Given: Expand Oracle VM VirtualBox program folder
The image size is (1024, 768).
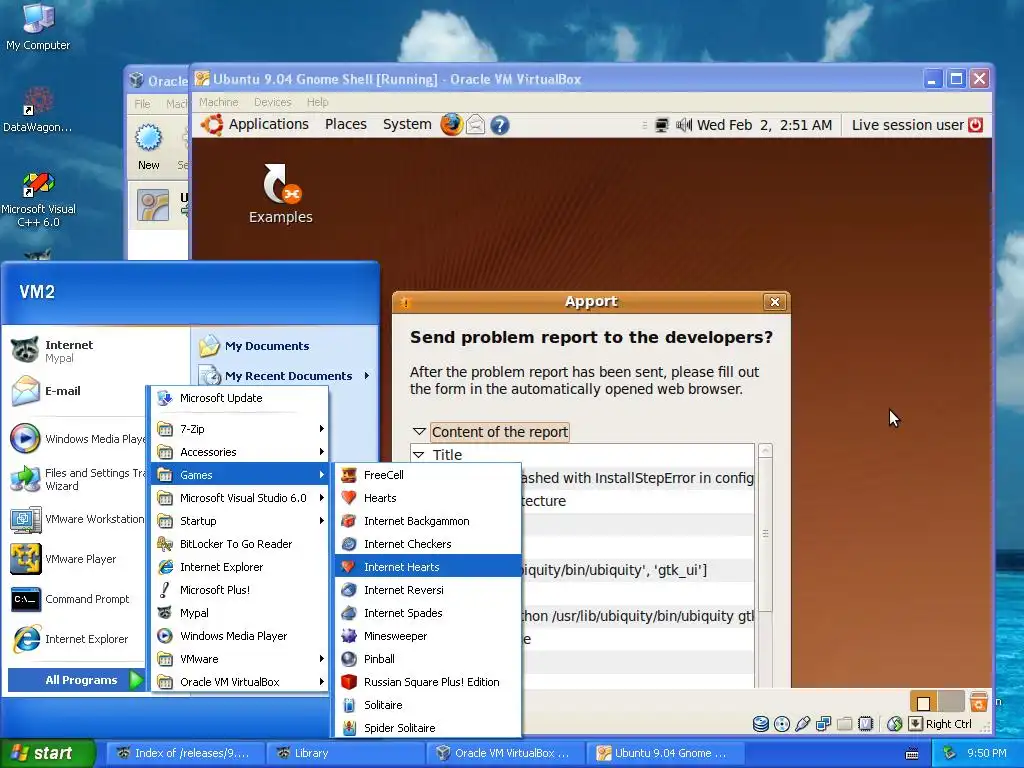Looking at the screenshot, I should pos(240,681).
